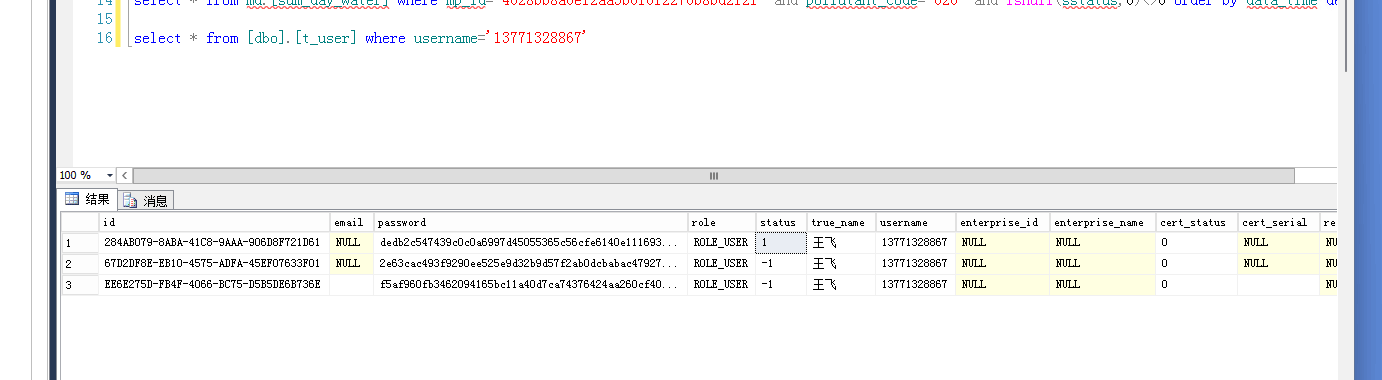Select the username column header

(916, 222)
